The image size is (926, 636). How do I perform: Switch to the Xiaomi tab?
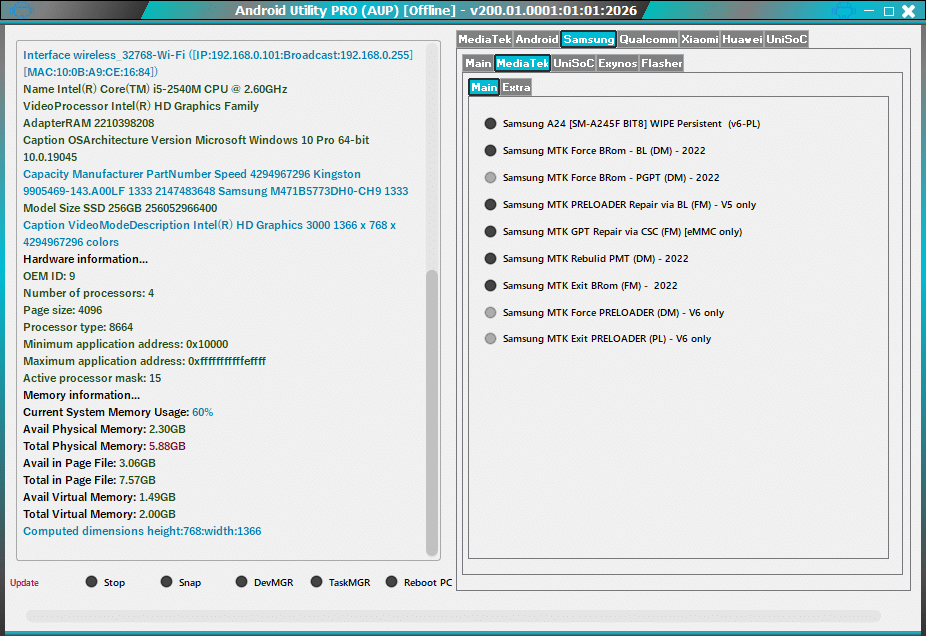699,39
